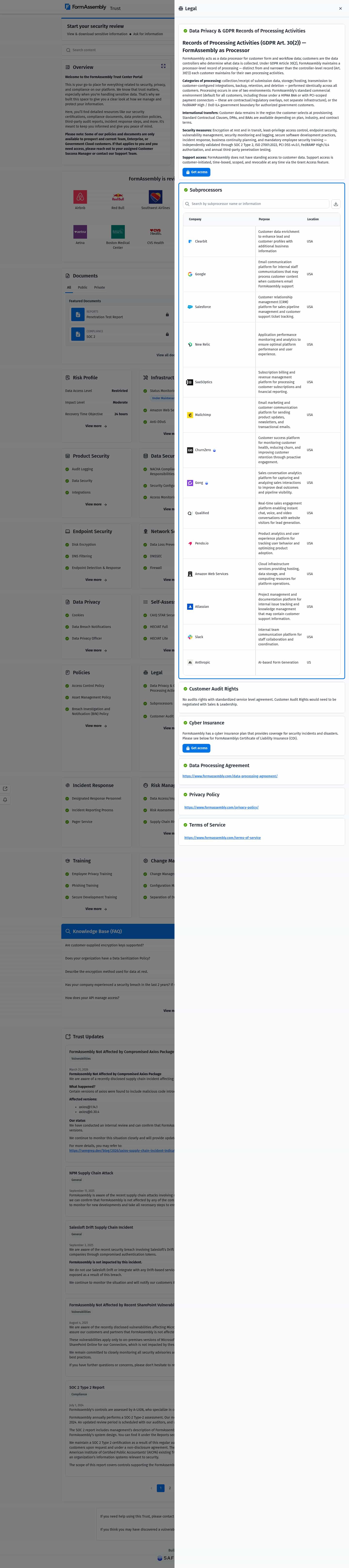The height and width of the screenshot is (1568, 349).
Task: Click the SaaSOptics logo
Action: tap(190, 382)
